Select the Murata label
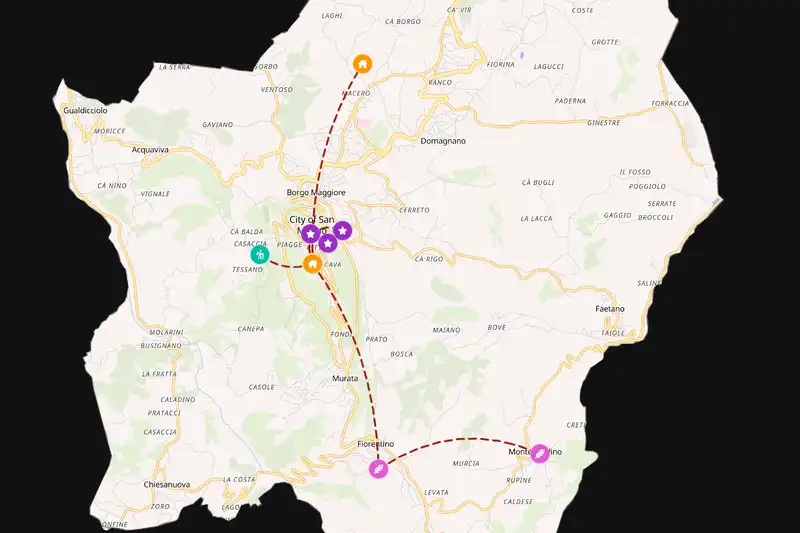 pos(345,378)
